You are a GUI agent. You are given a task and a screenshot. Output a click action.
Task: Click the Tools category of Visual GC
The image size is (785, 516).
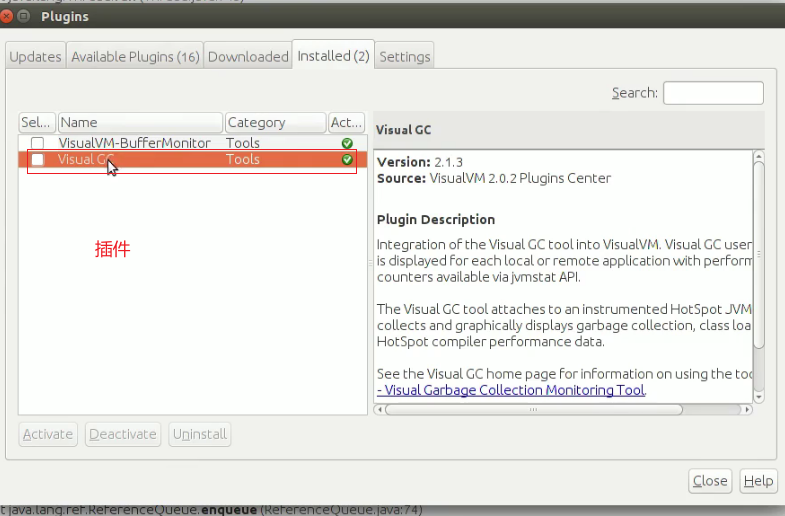pos(243,160)
